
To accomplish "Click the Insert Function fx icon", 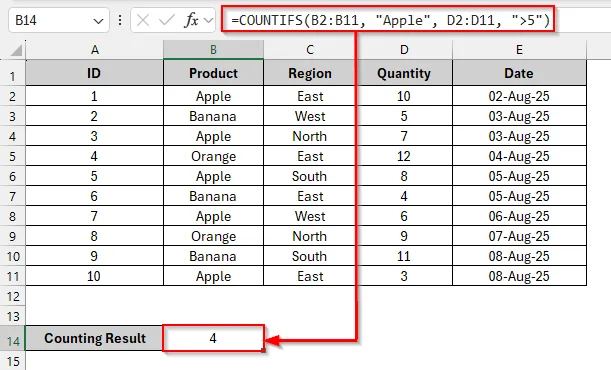I will tap(191, 20).
